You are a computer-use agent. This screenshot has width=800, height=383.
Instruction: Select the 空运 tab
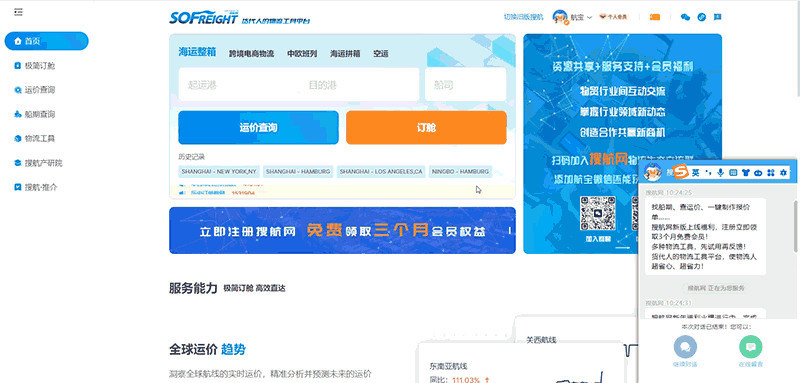pos(381,53)
